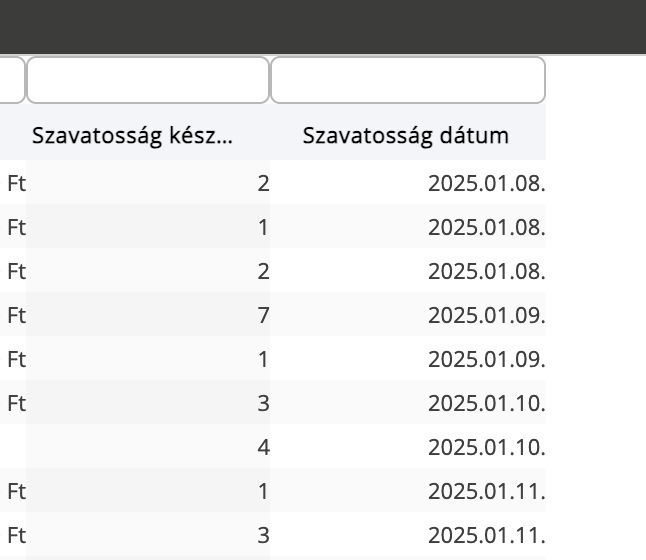Click the filter box above Szavatosság kész… column
The width and height of the screenshot is (646, 560).
point(147,80)
